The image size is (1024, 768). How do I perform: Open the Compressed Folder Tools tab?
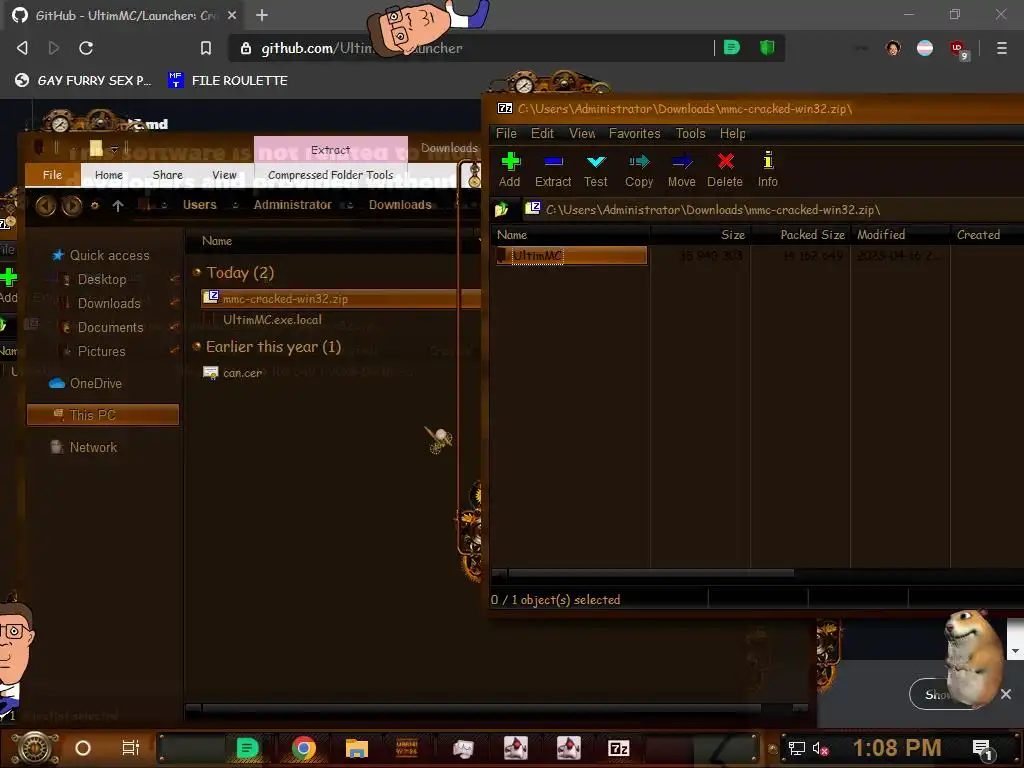point(330,175)
